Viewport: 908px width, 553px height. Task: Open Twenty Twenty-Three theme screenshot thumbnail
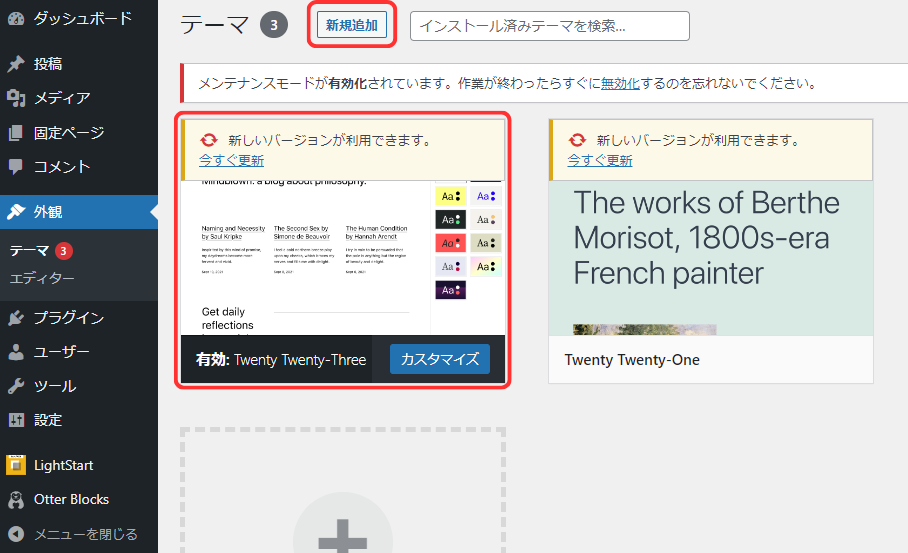pos(343,258)
